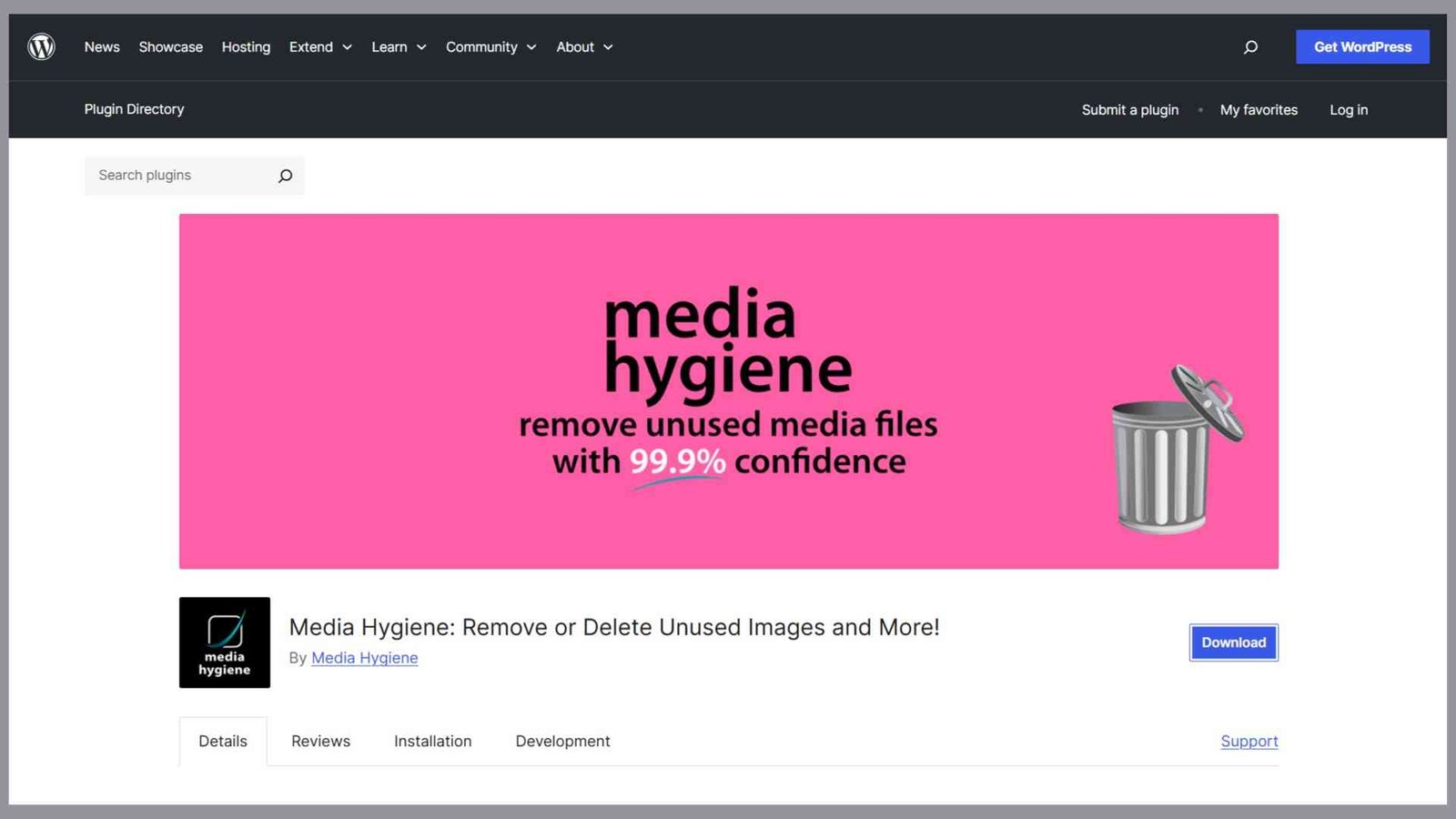Click the Media Hygiene pink banner image
The width and height of the screenshot is (1456, 819).
click(x=729, y=391)
